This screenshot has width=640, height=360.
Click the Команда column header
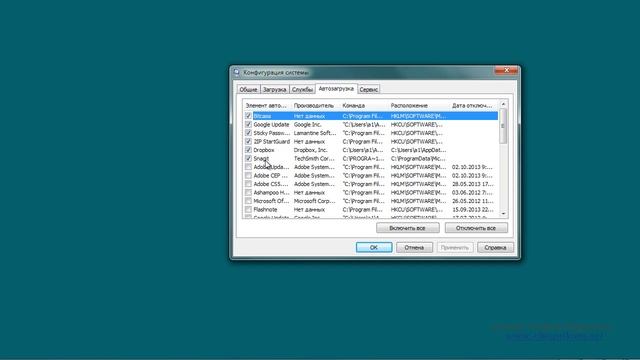coord(364,106)
